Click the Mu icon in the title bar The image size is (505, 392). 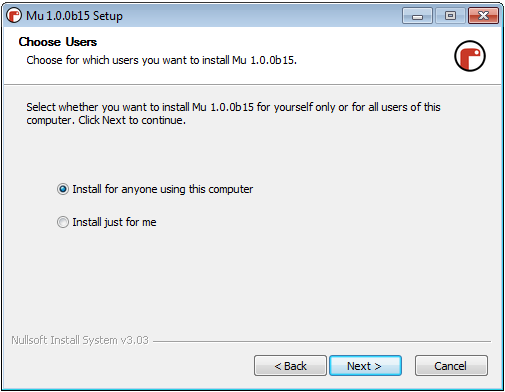tap(14, 16)
